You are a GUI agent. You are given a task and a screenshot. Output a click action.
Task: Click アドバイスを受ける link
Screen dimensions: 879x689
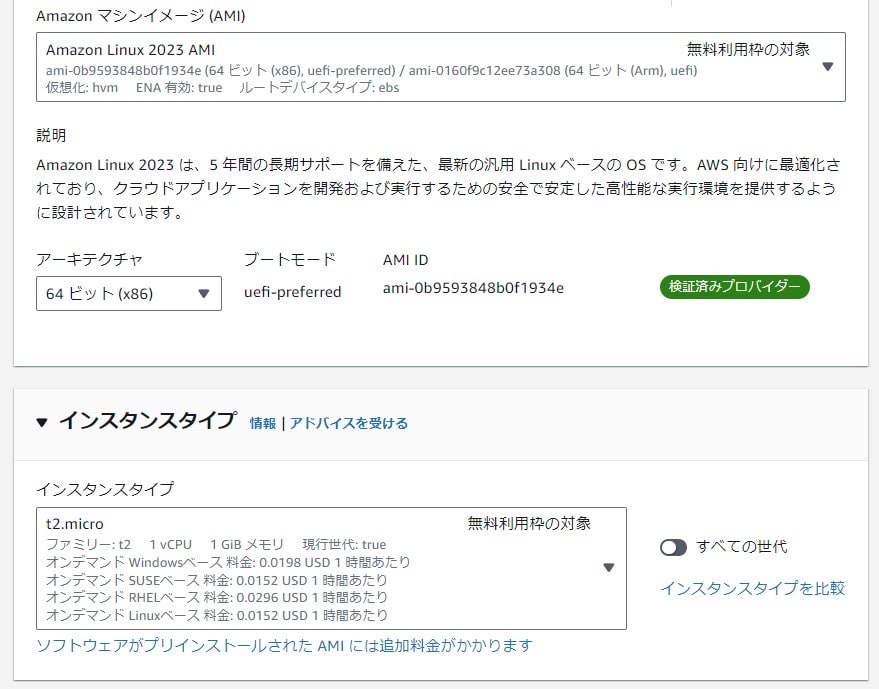(349, 423)
